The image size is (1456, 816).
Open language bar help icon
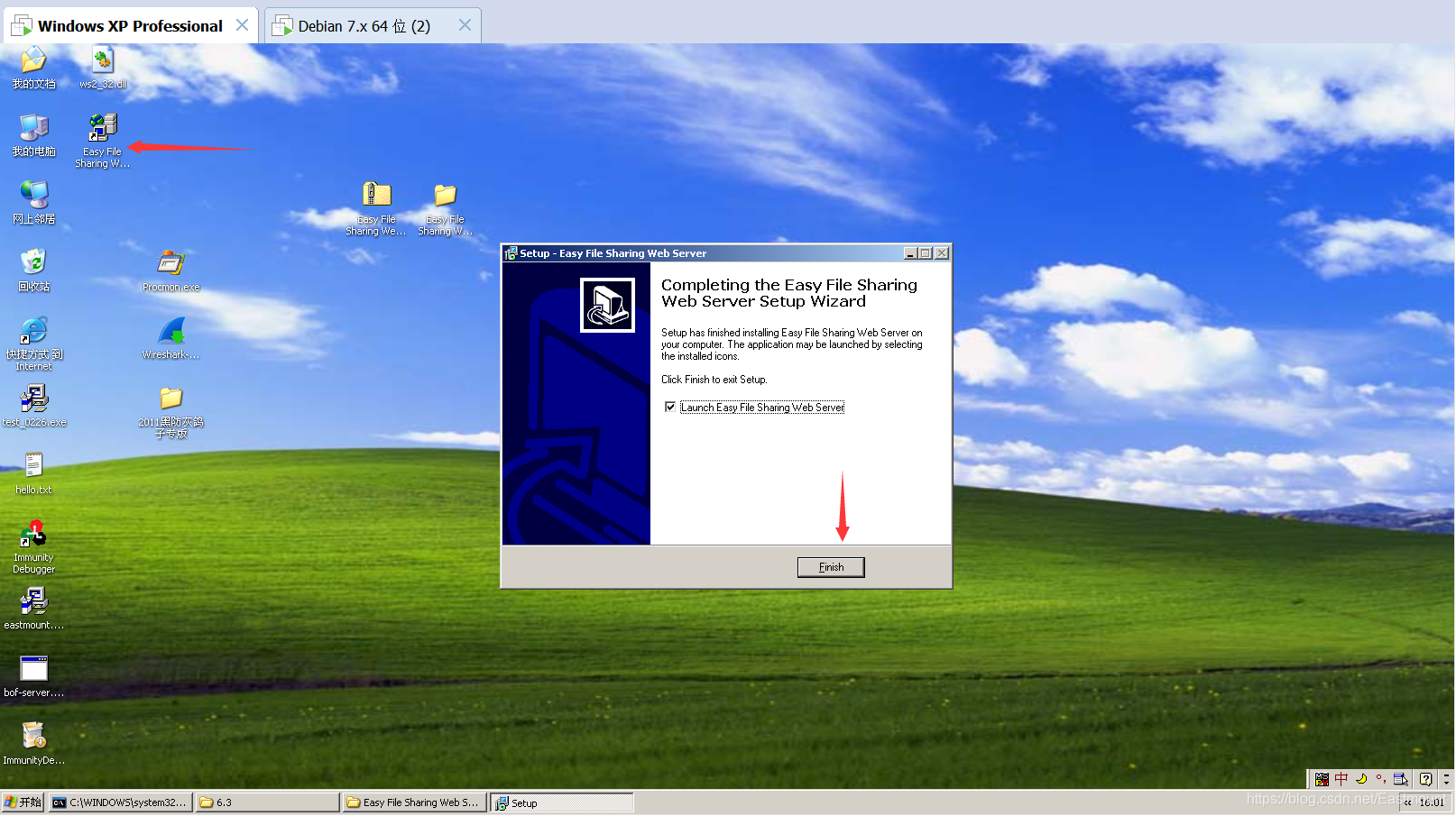(1425, 779)
